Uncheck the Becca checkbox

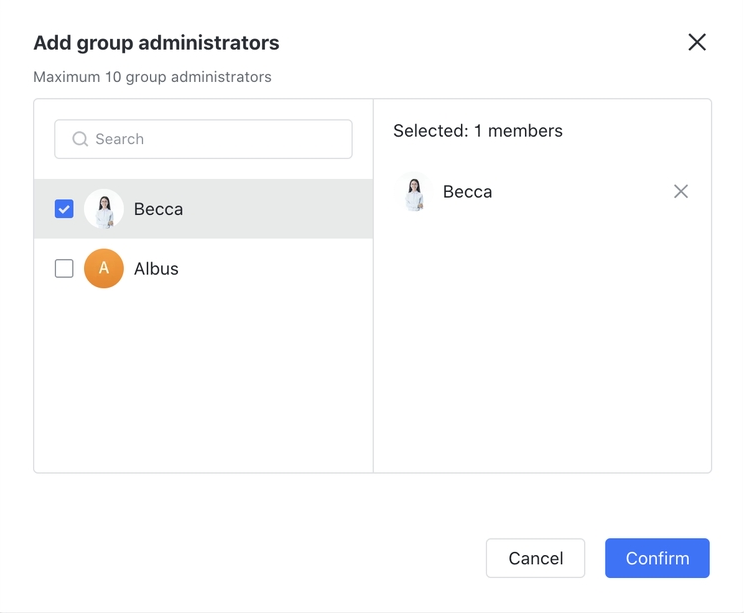(64, 209)
